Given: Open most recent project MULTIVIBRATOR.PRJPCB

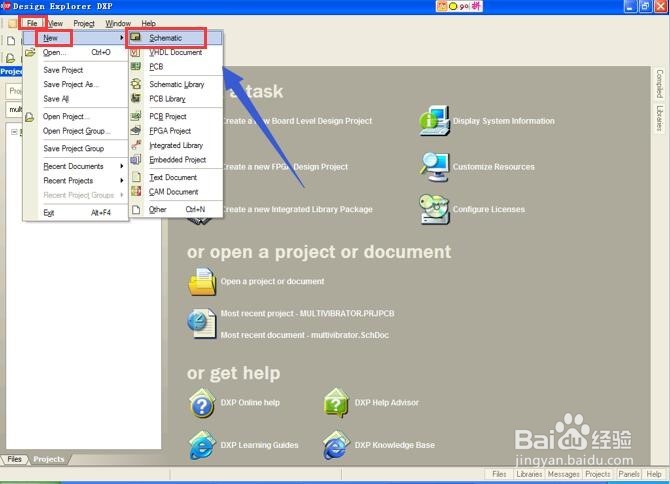Looking at the screenshot, I should pyautogui.click(x=307, y=314).
